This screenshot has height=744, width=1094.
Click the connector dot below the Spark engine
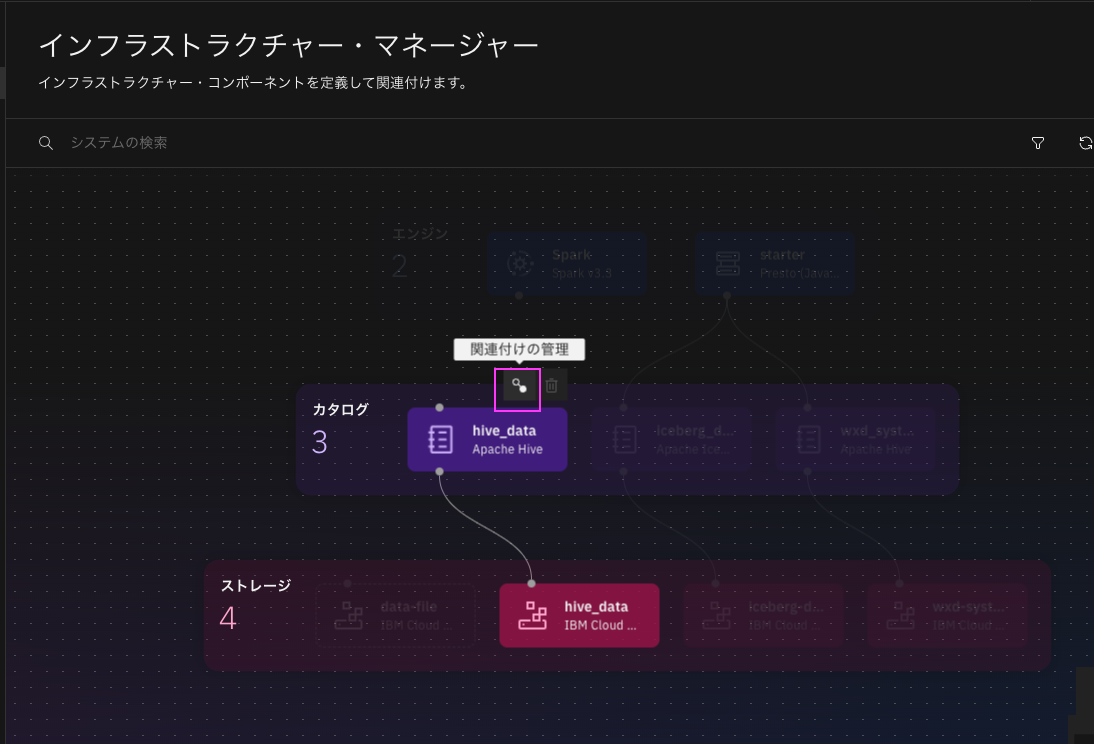tap(519, 296)
